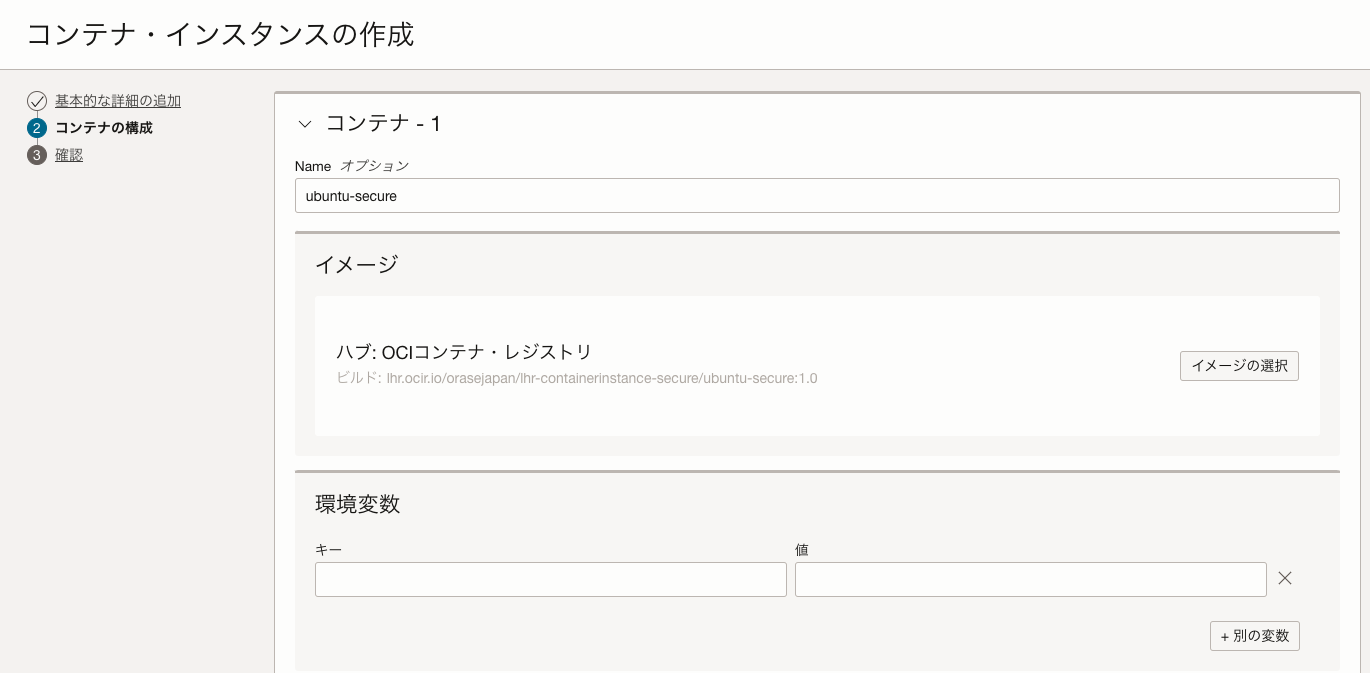1370x673 pixels.
Task: Click the ビルド image path text
Action: point(577,378)
